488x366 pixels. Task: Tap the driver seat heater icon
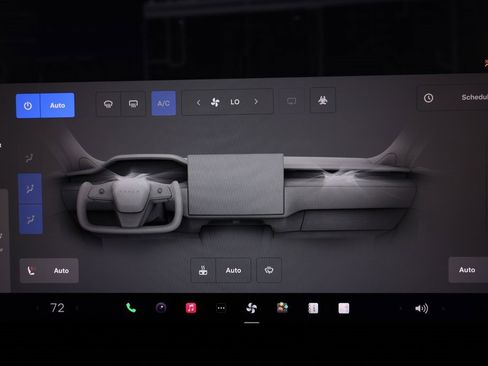click(31, 271)
